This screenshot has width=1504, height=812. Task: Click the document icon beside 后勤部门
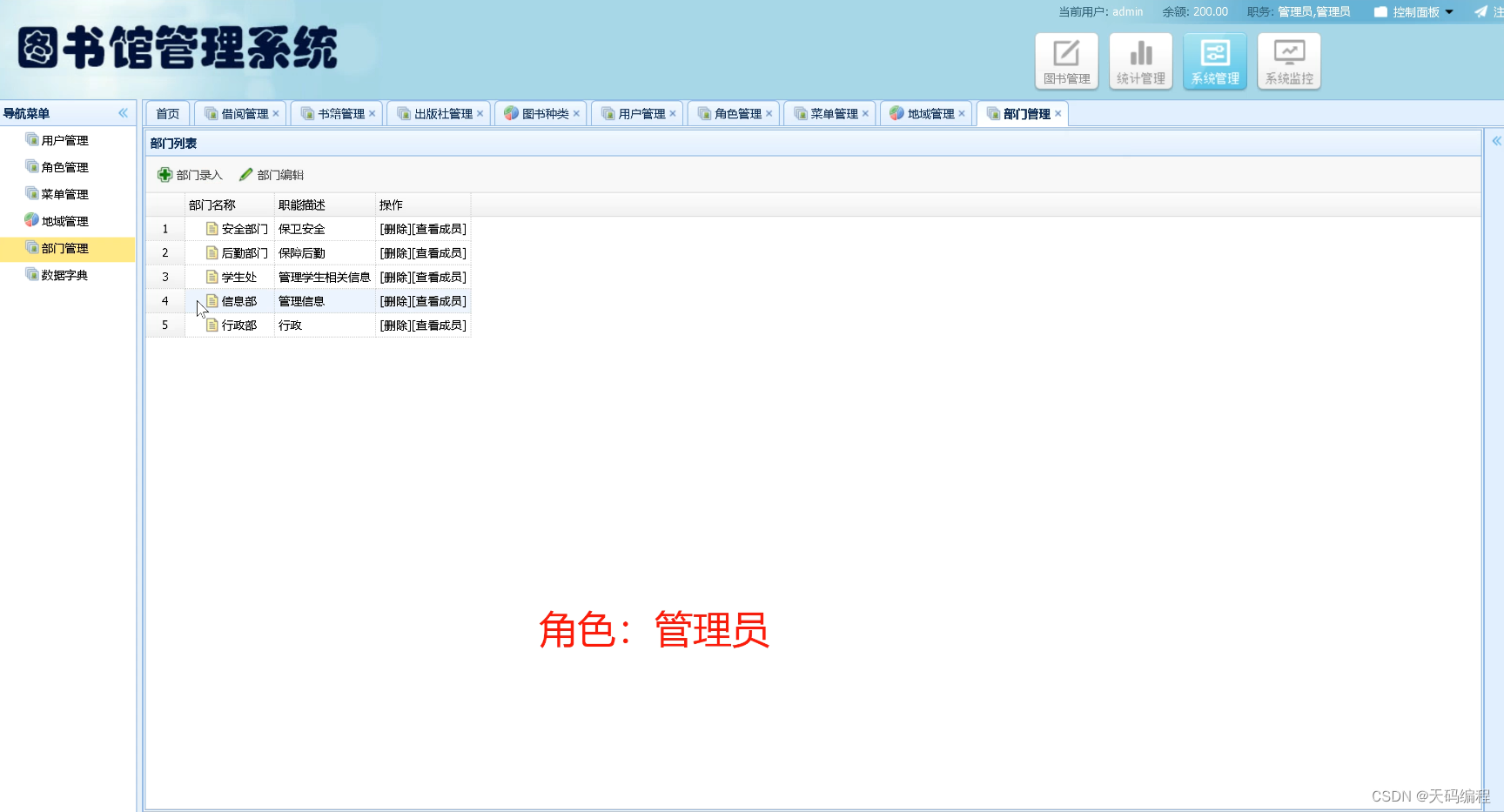coord(211,252)
